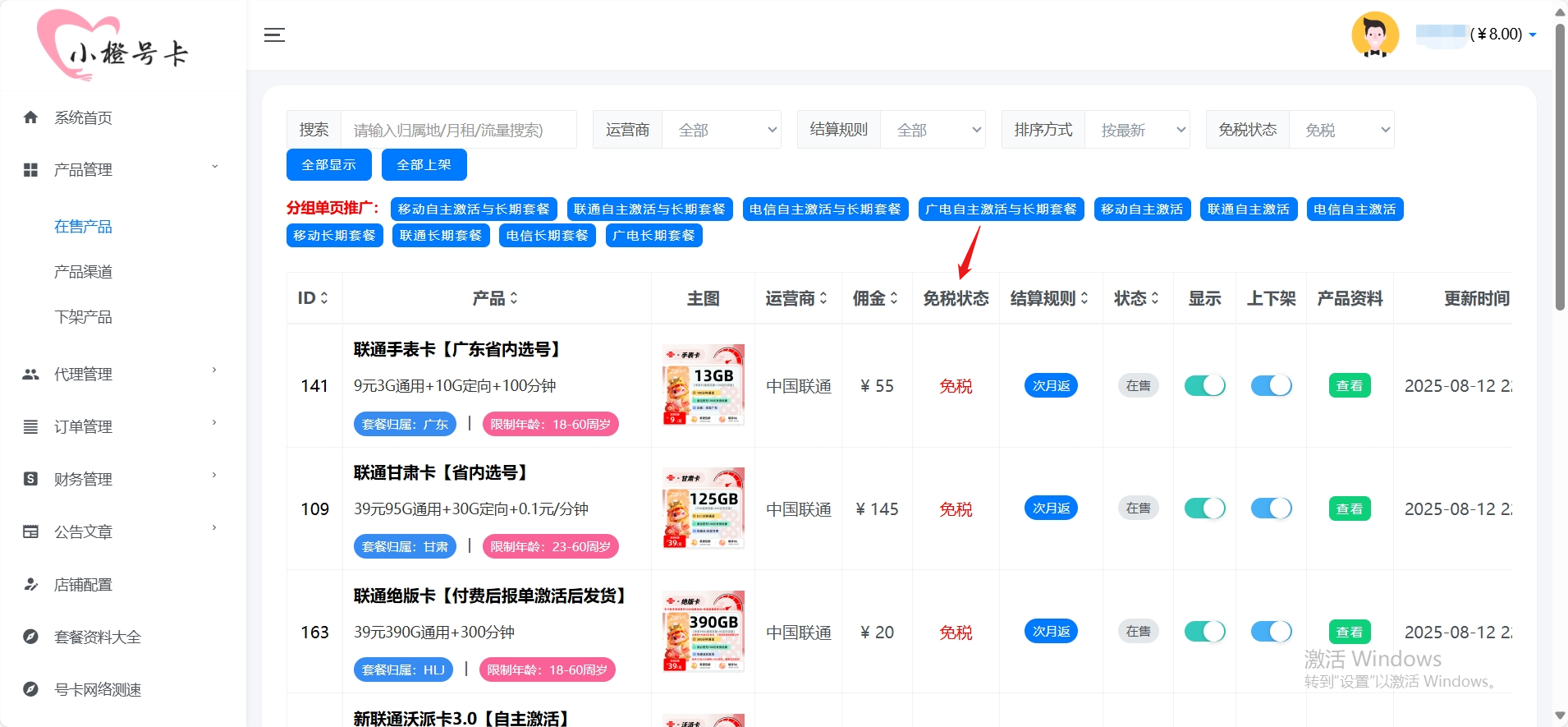The image size is (1568, 727).
Task: Click 电信自主激活与长期套餐 group link
Action: pos(825,209)
